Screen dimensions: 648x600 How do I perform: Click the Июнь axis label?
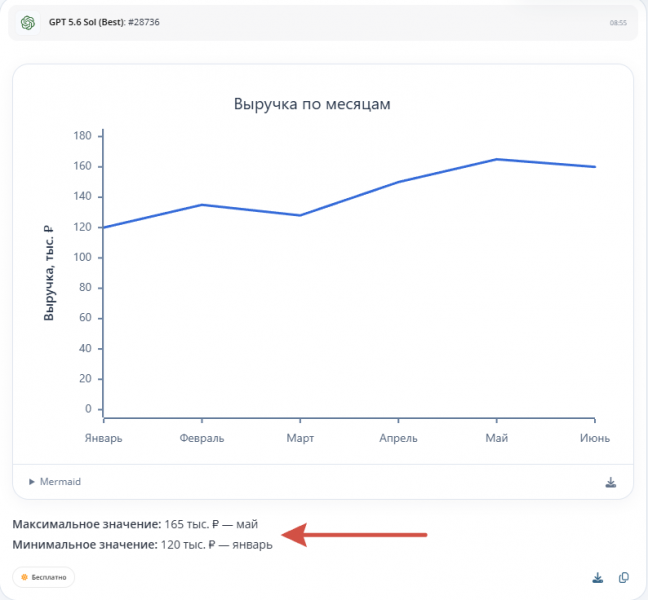[595, 438]
